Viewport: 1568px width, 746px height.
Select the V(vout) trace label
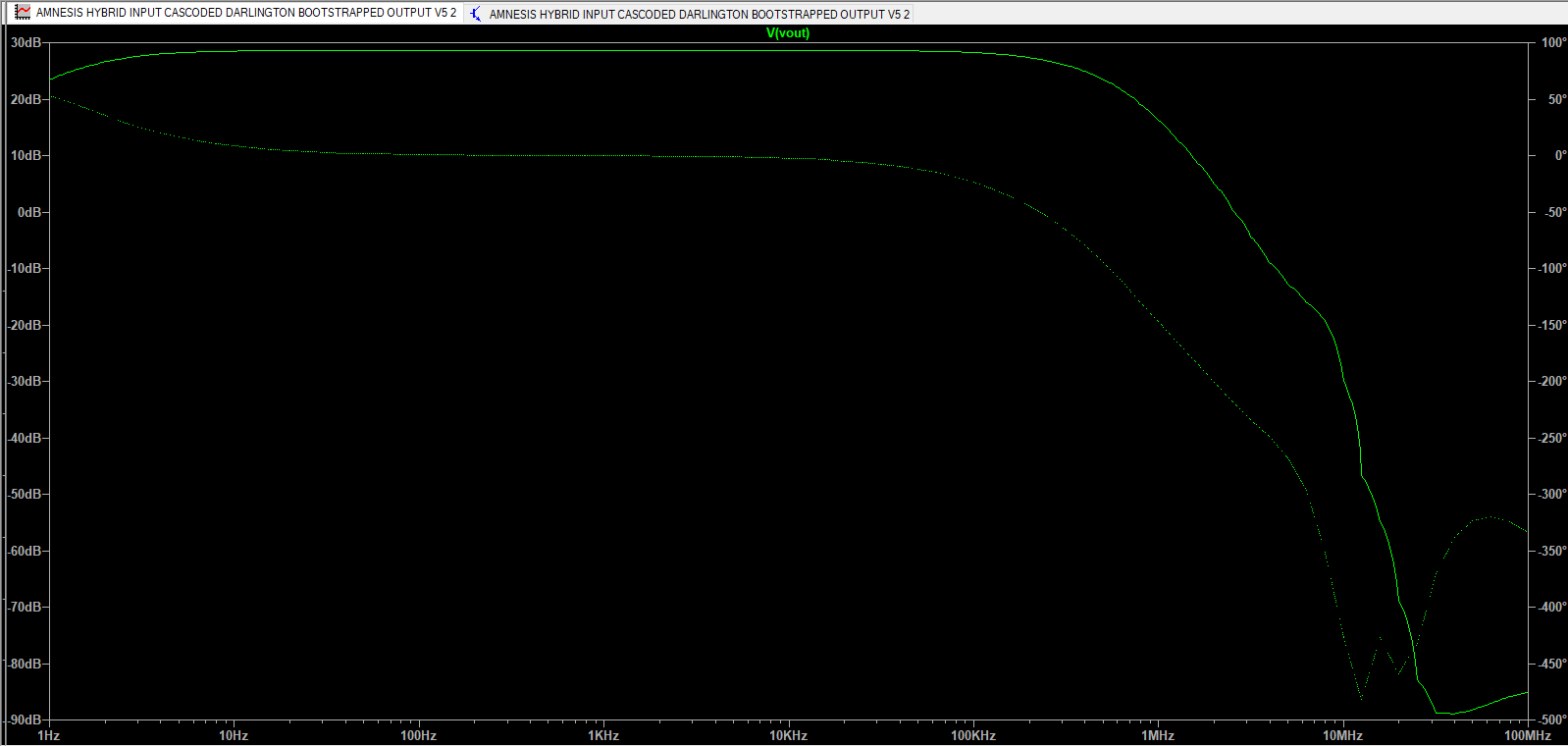(x=788, y=33)
